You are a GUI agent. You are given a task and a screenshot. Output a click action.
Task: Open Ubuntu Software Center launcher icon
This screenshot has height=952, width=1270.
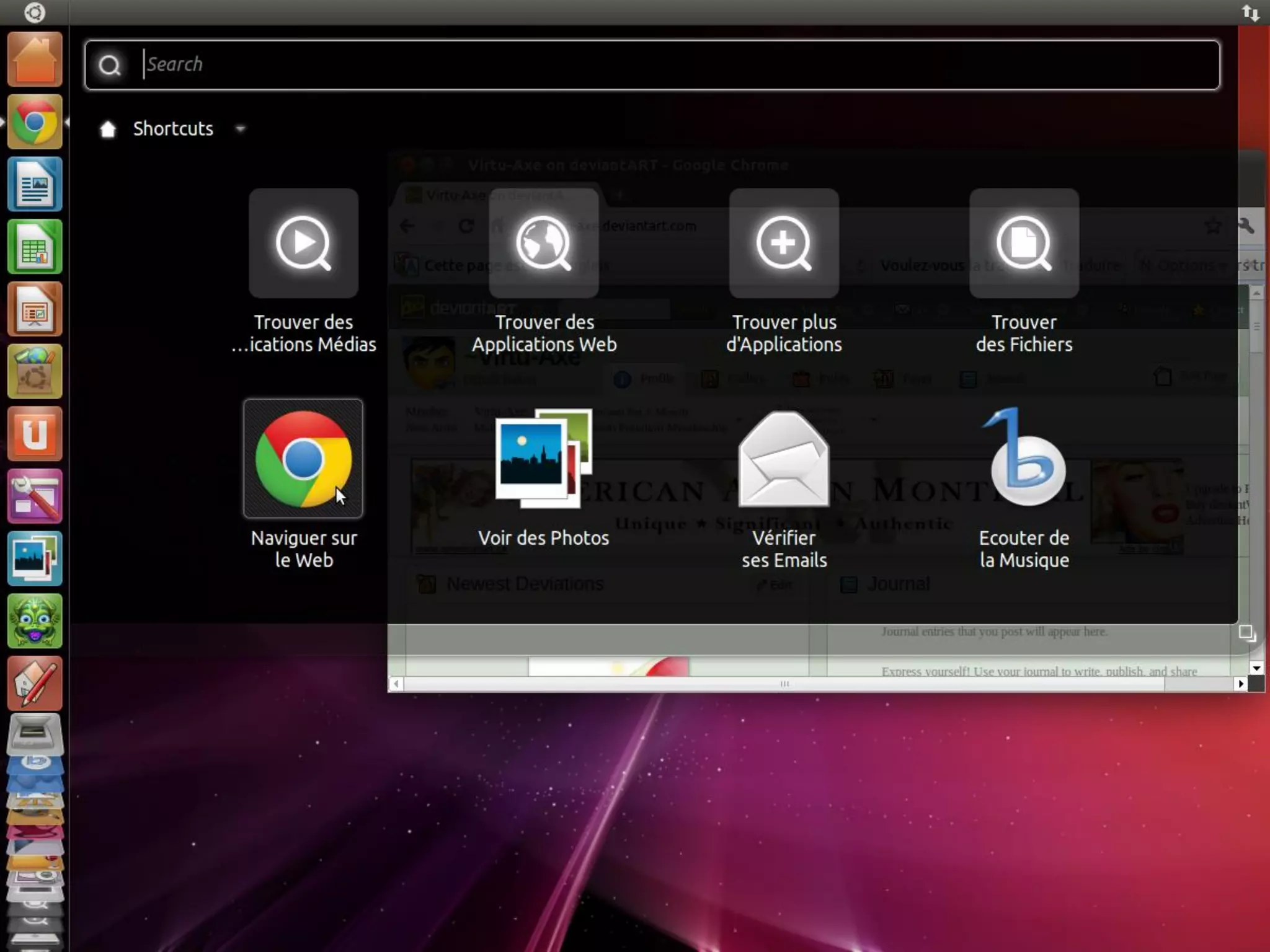35,371
